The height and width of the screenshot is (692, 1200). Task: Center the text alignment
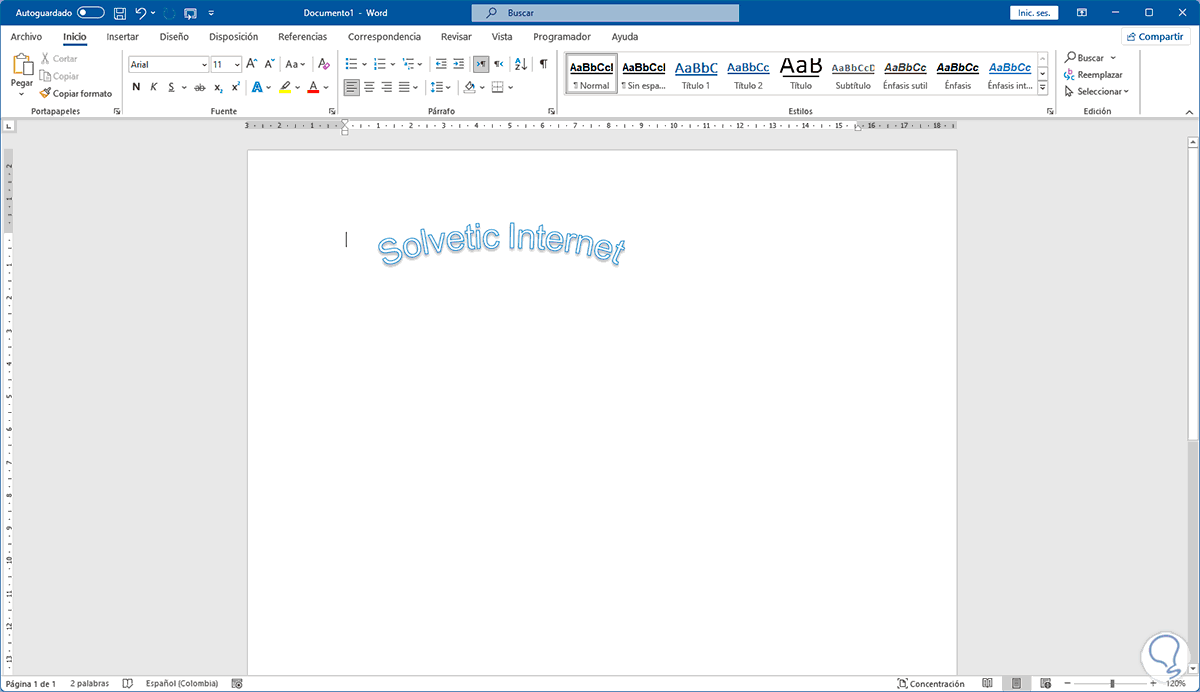point(369,87)
